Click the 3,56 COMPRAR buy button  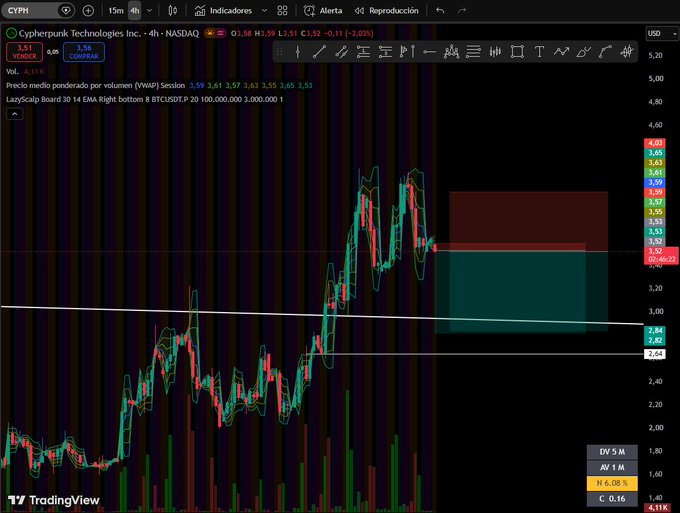(x=84, y=52)
